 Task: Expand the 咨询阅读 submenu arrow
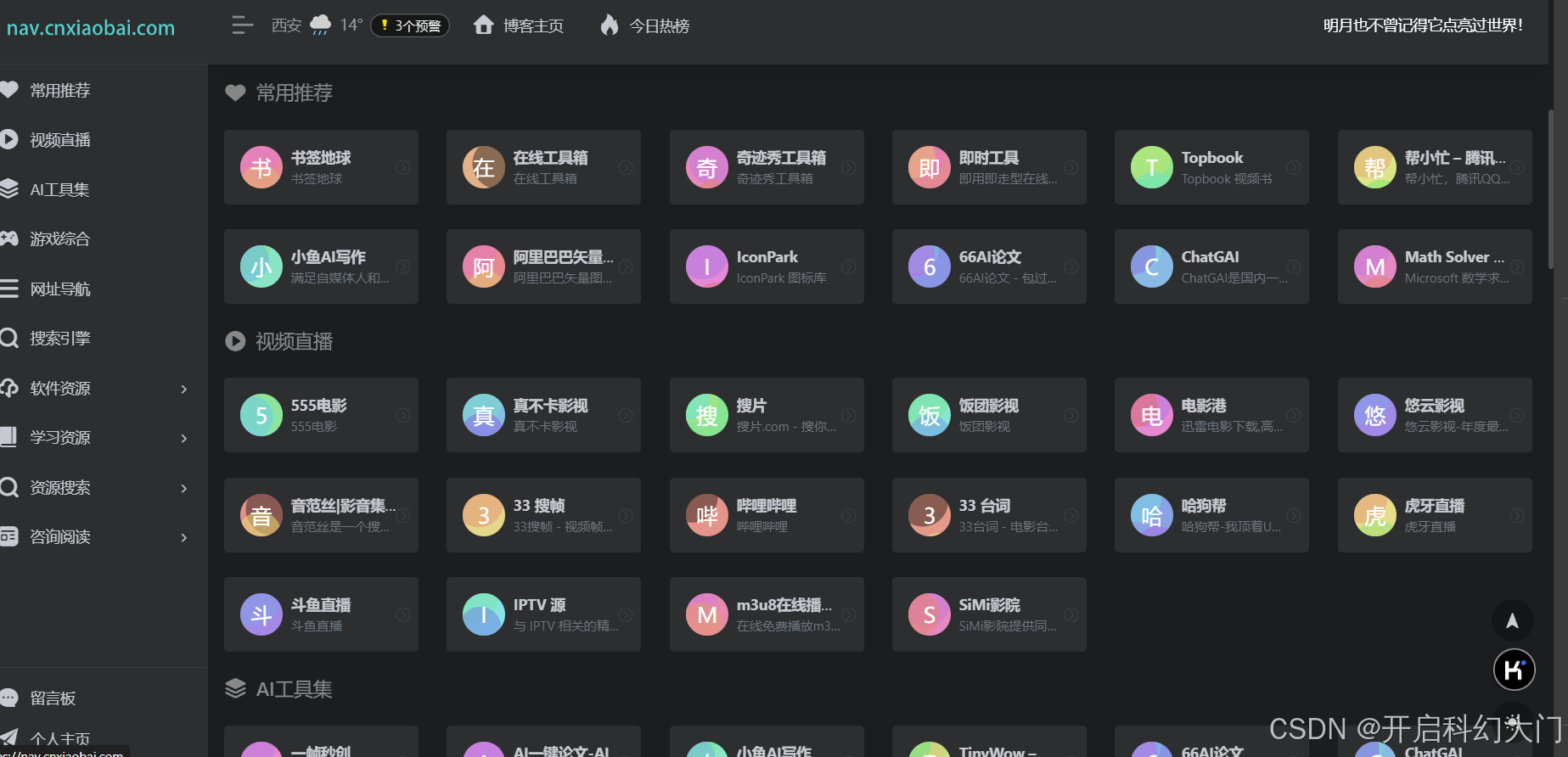pyautogui.click(x=184, y=537)
